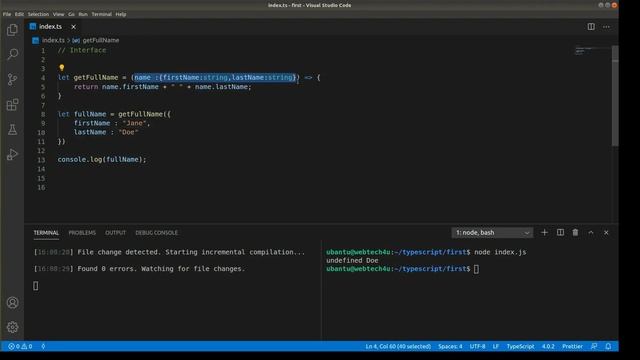Open the Run and Debug view
This screenshot has height=360, width=640.
pos(12,154)
